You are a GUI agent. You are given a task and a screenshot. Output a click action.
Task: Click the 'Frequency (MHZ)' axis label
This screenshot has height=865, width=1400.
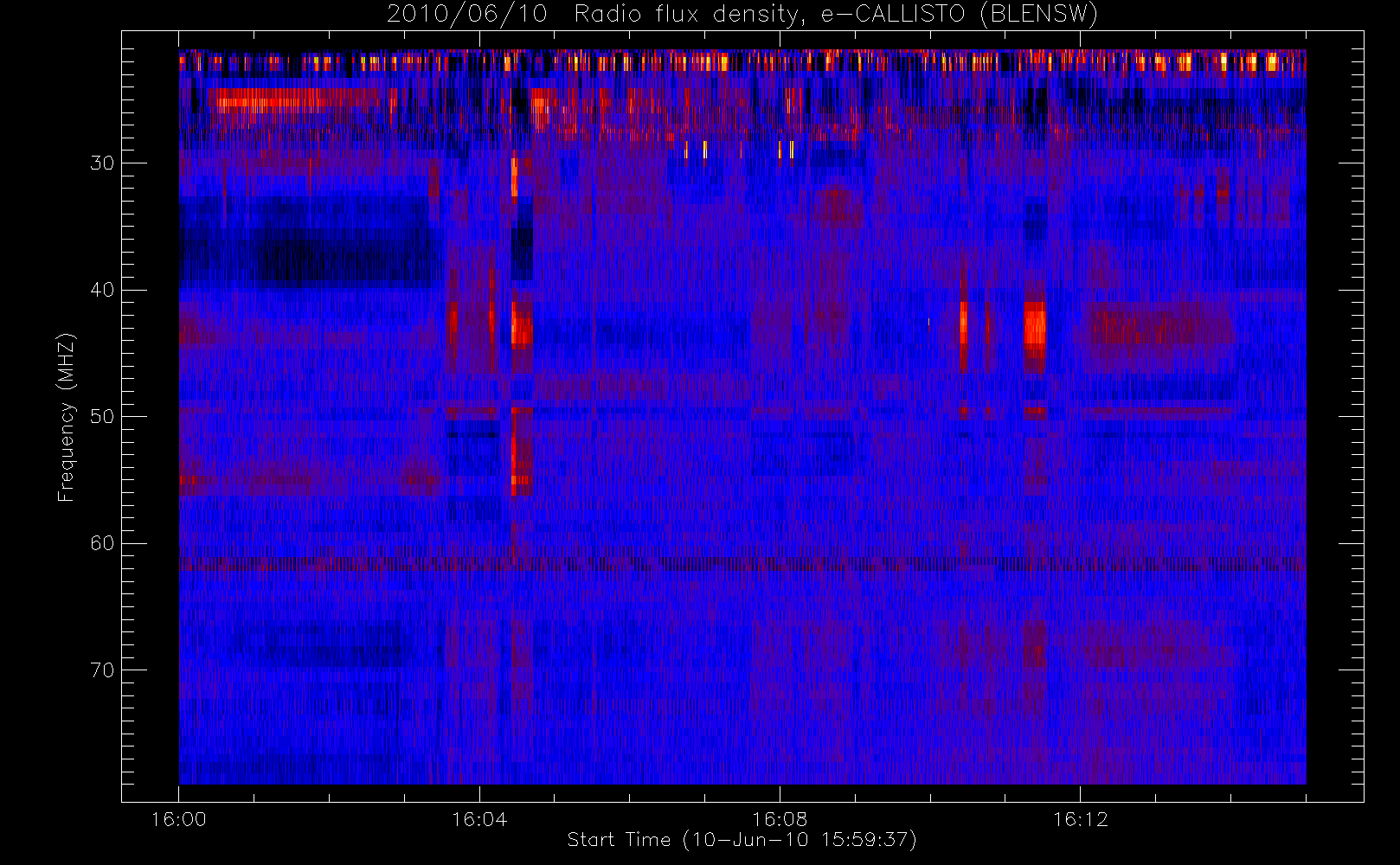pos(67,417)
